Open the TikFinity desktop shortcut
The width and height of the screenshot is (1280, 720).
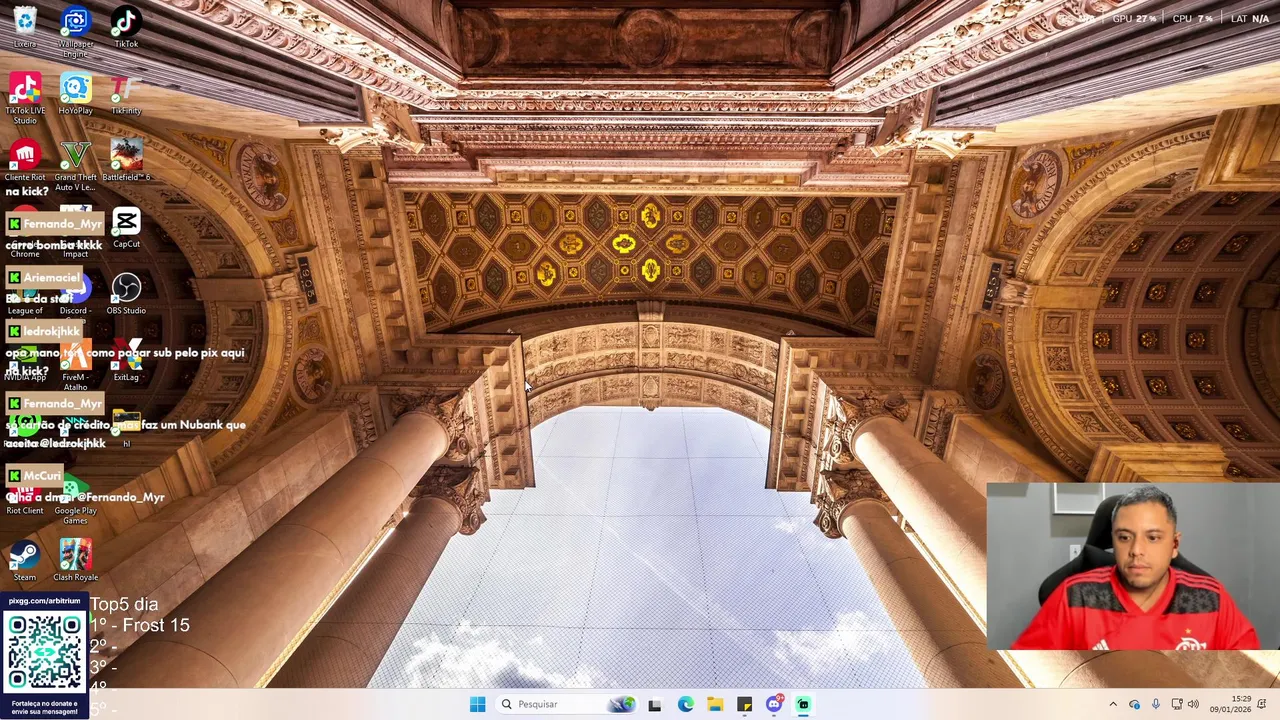click(x=126, y=93)
